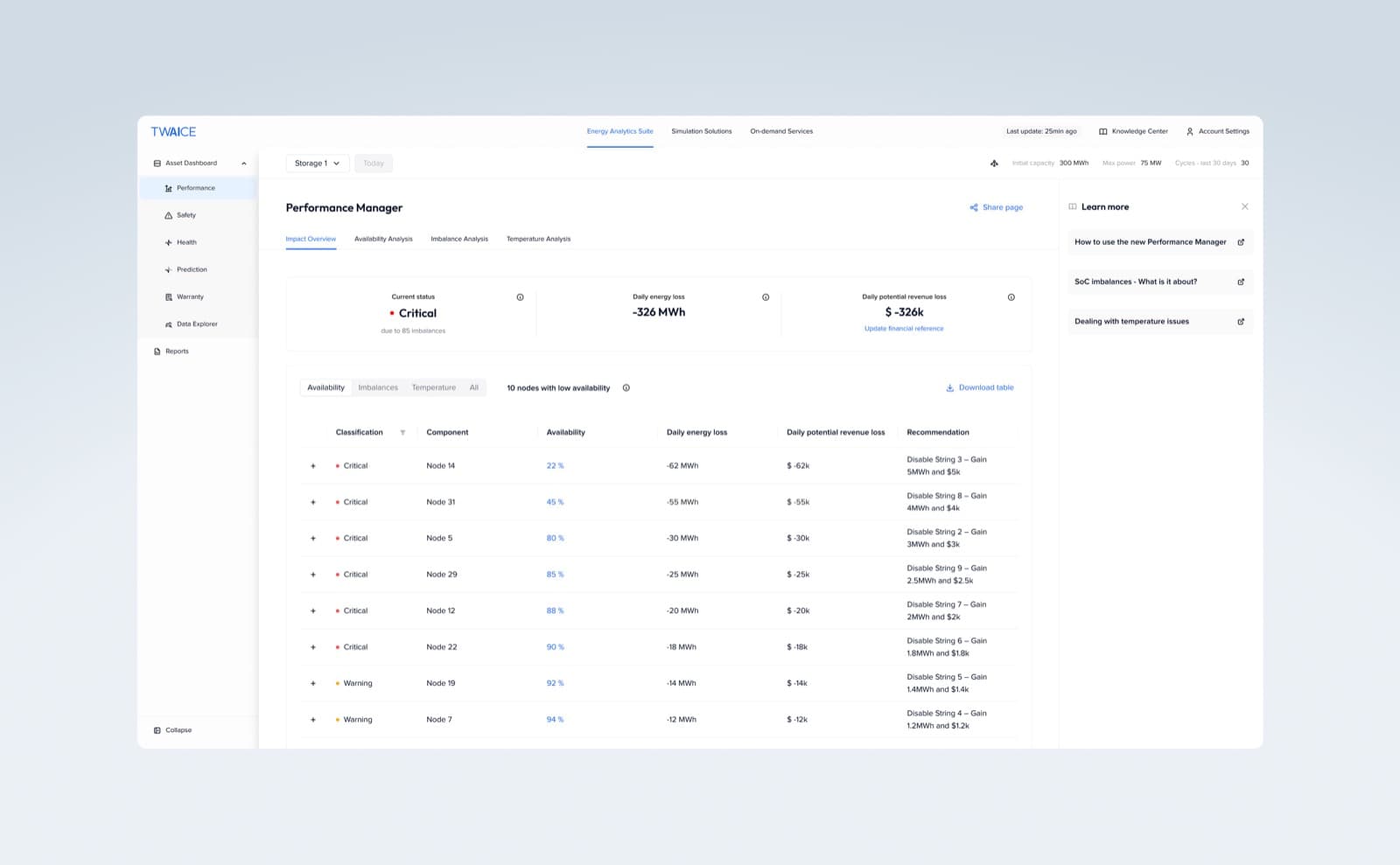Click the storage system icon near Initial capacity
Image resolution: width=1400 pixels, height=865 pixels.
point(994,163)
